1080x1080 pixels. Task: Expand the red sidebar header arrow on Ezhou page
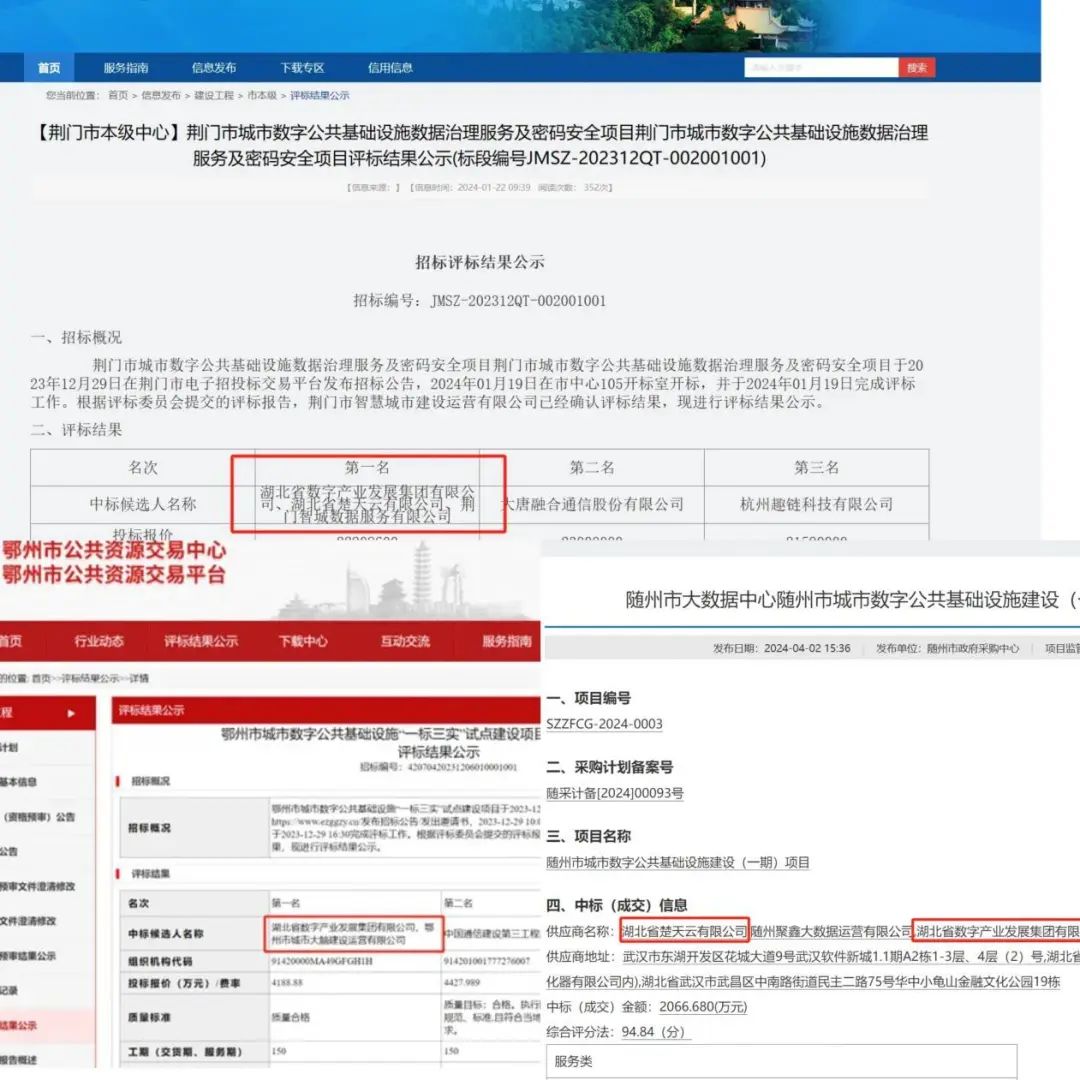click(71, 713)
